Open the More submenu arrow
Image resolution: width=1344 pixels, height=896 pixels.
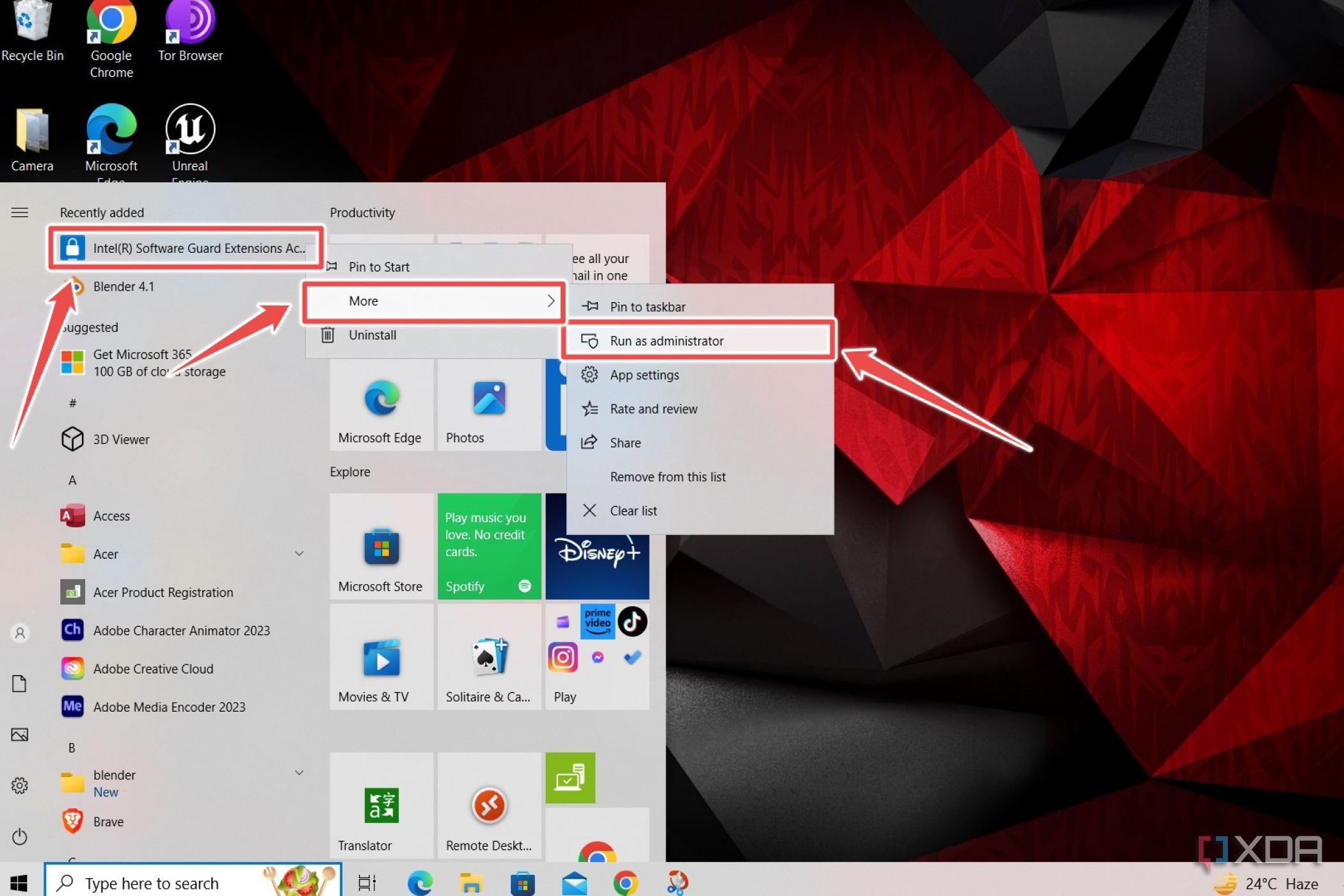[x=550, y=301]
